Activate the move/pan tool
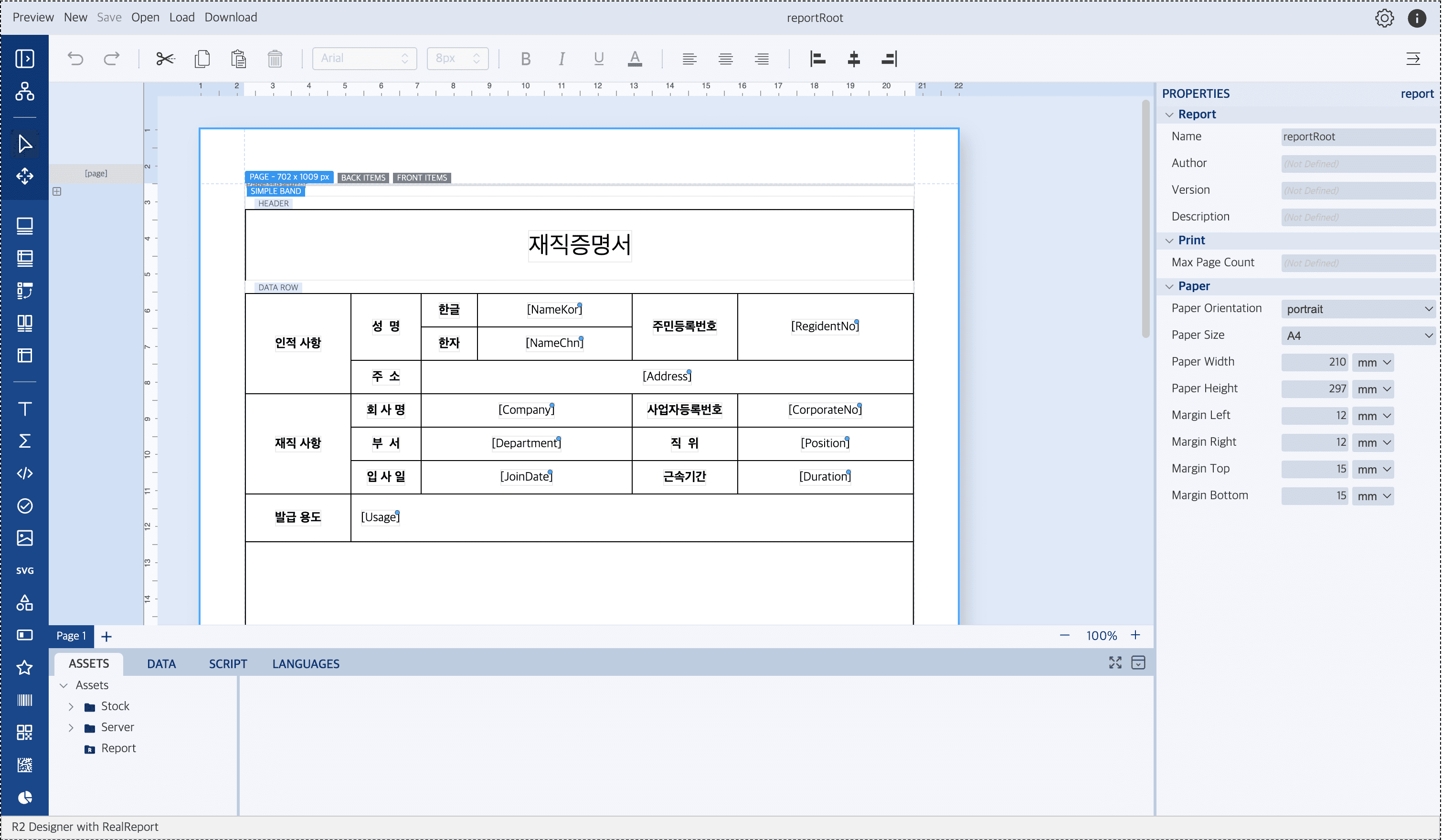The width and height of the screenshot is (1442, 840). pos(25,176)
